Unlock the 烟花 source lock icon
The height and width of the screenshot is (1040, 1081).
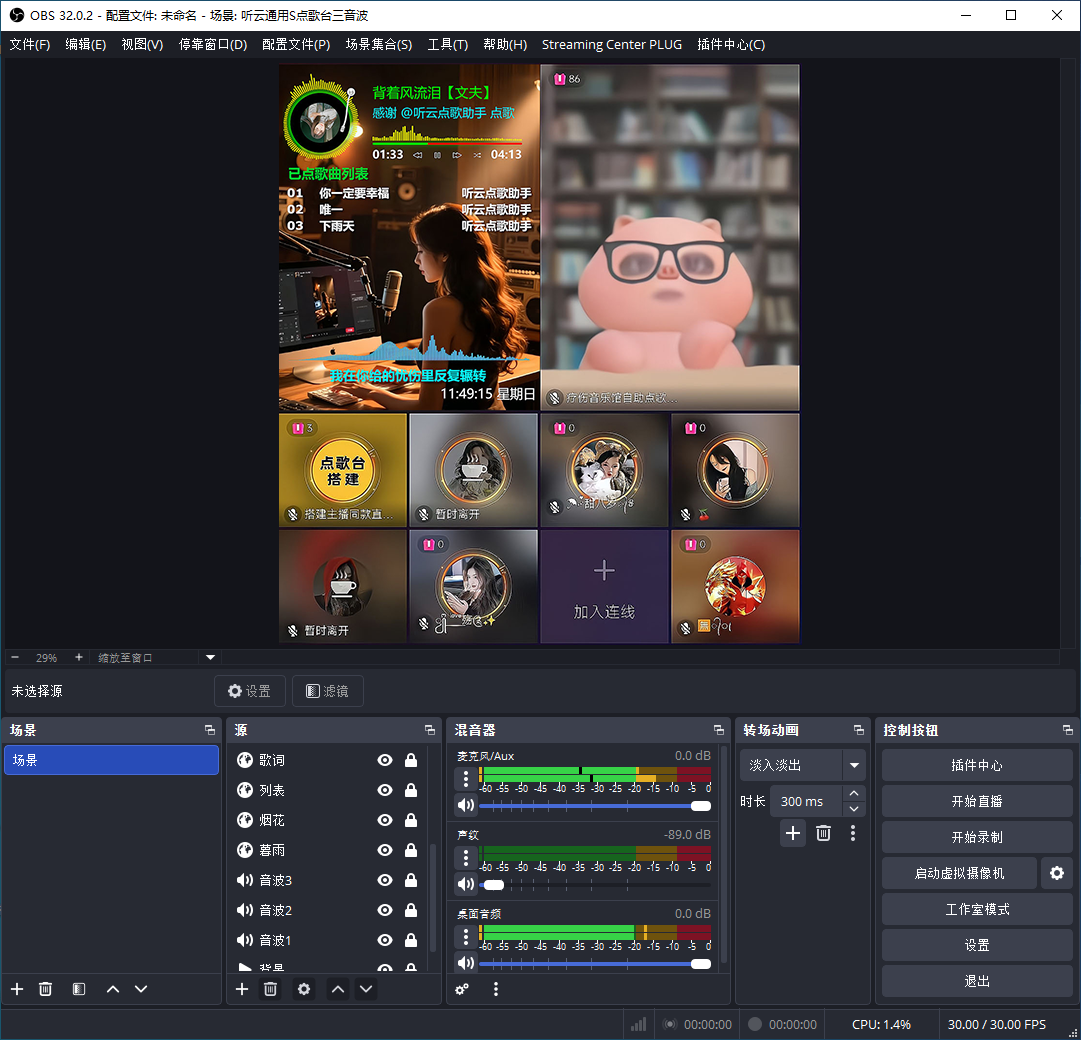click(x=411, y=821)
